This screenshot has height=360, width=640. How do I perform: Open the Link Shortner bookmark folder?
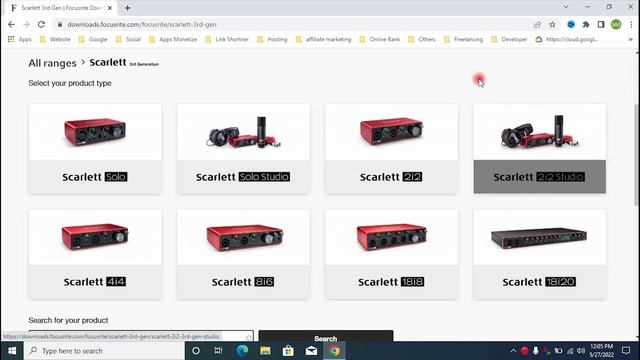point(227,39)
